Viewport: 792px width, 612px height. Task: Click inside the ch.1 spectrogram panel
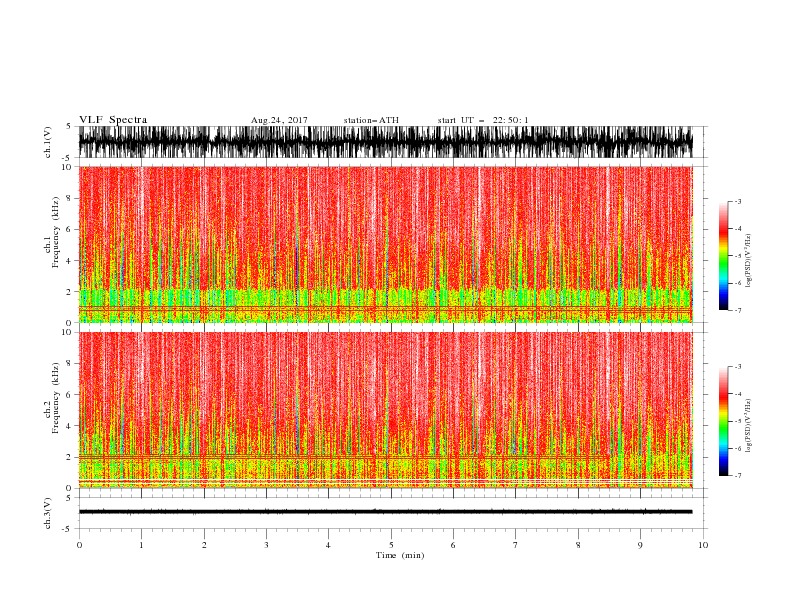[x=385, y=244]
